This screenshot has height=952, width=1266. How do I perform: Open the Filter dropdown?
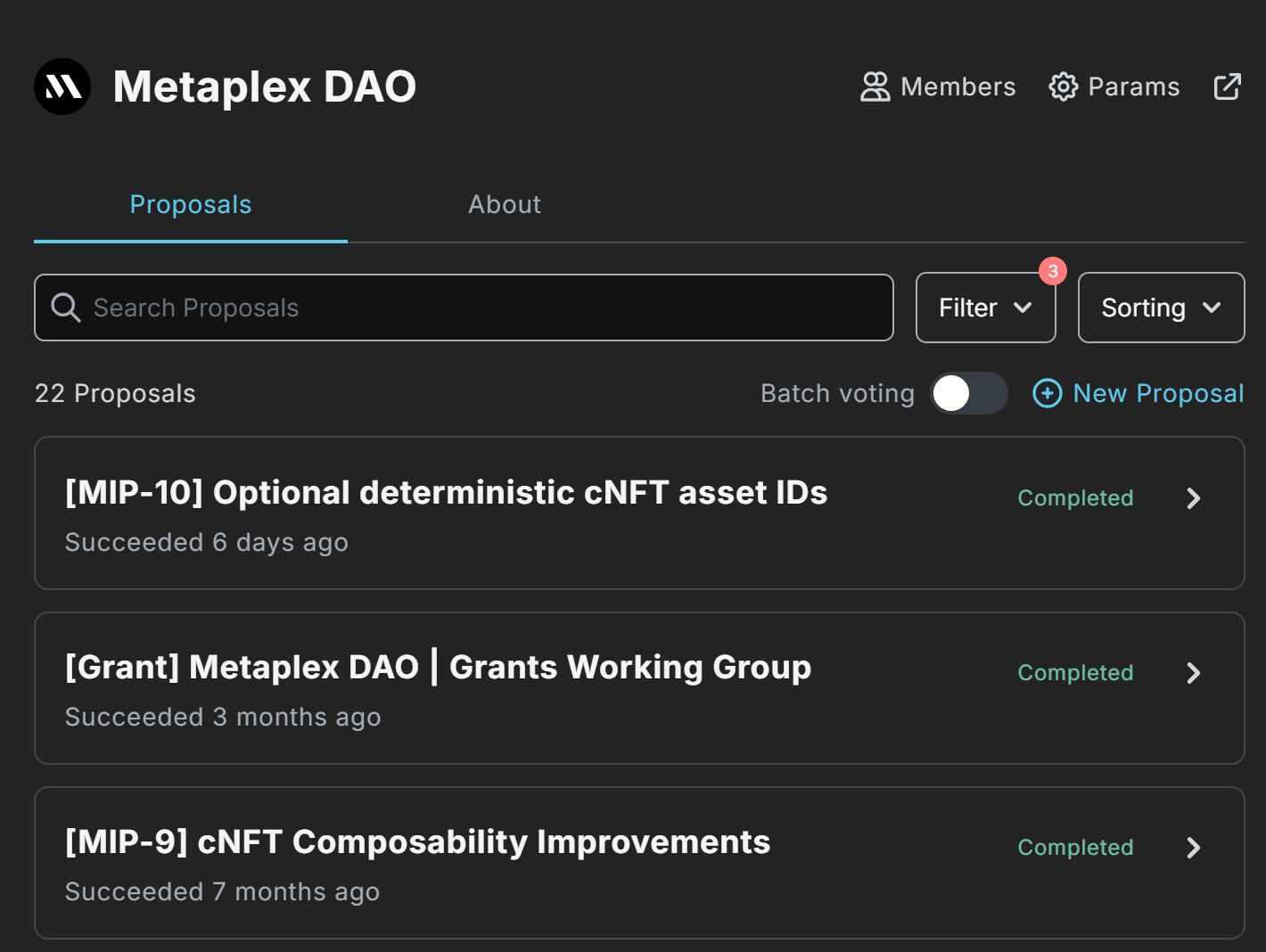click(x=985, y=307)
